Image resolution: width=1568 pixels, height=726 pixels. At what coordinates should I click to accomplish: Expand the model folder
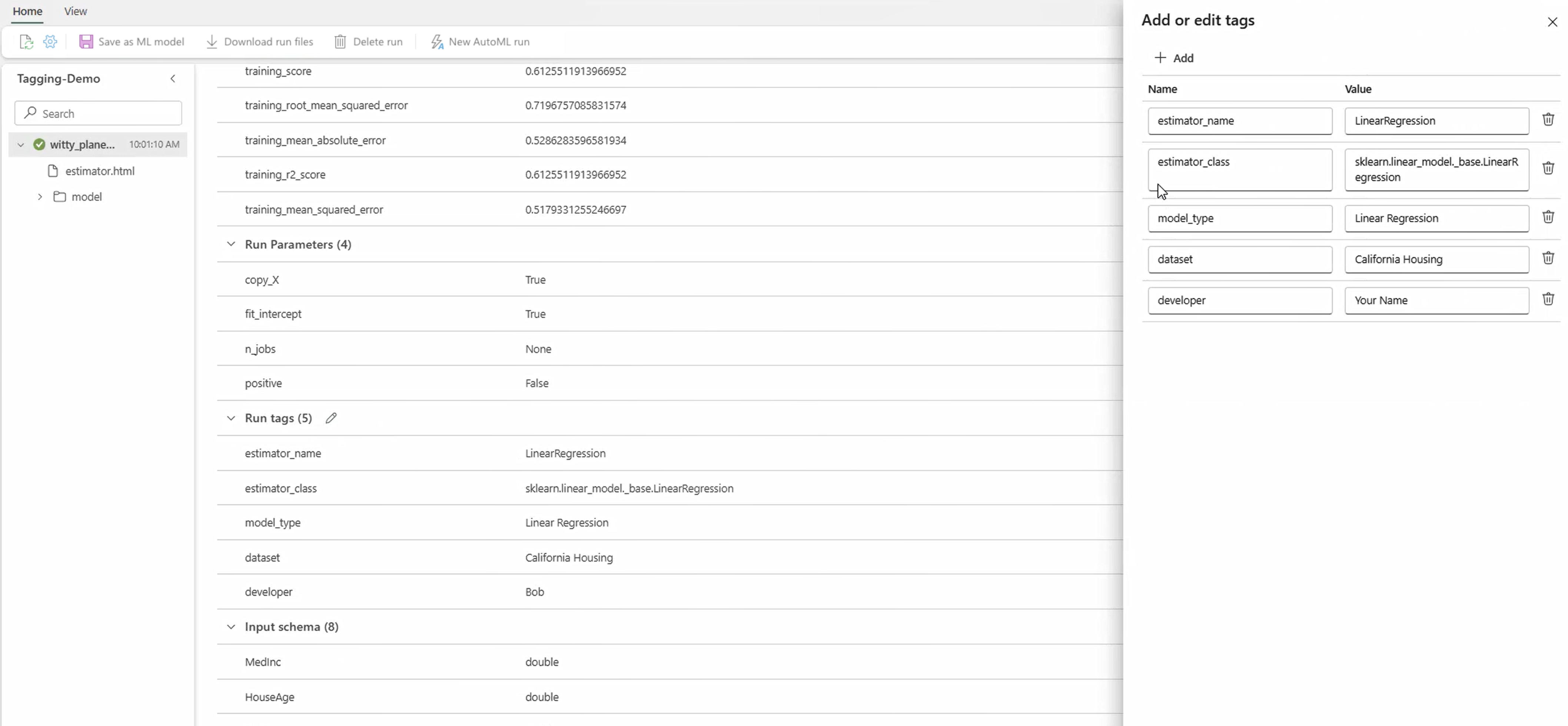point(40,197)
